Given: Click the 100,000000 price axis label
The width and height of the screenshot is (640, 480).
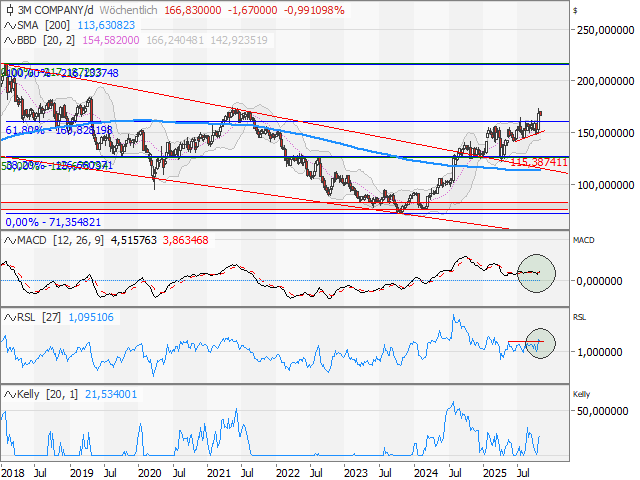Looking at the screenshot, I should coord(605,185).
